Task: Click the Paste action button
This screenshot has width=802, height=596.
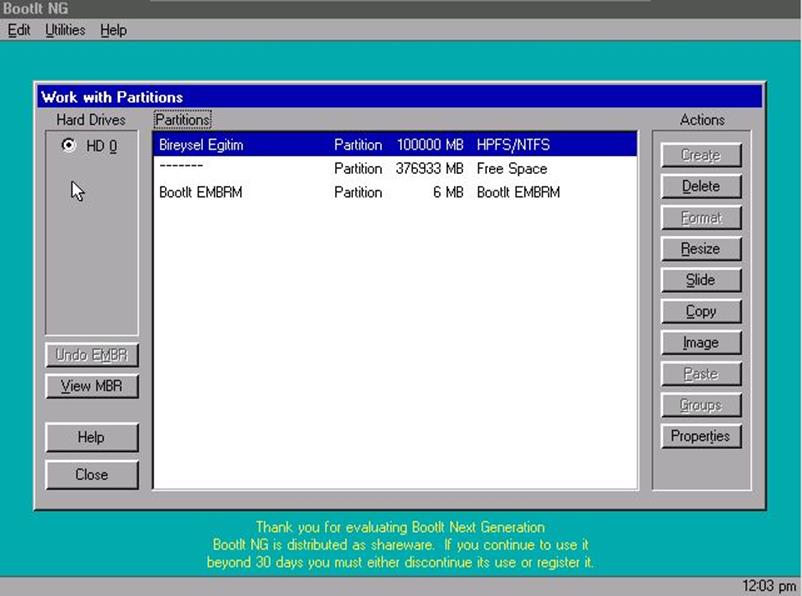Action: pos(701,373)
